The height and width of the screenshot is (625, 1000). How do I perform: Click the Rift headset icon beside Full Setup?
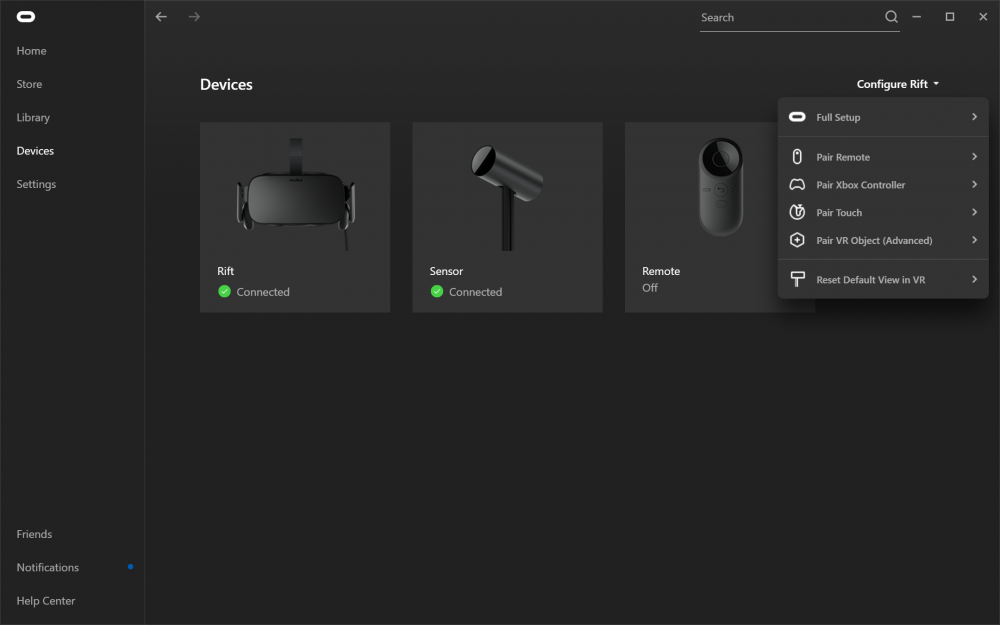click(x=797, y=117)
